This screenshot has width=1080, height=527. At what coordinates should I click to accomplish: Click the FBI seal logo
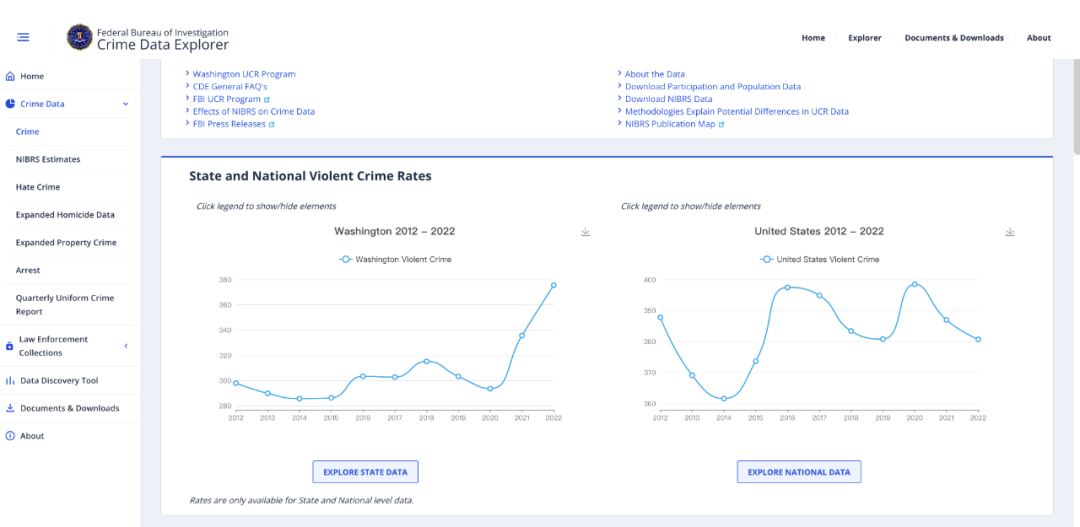coord(79,38)
